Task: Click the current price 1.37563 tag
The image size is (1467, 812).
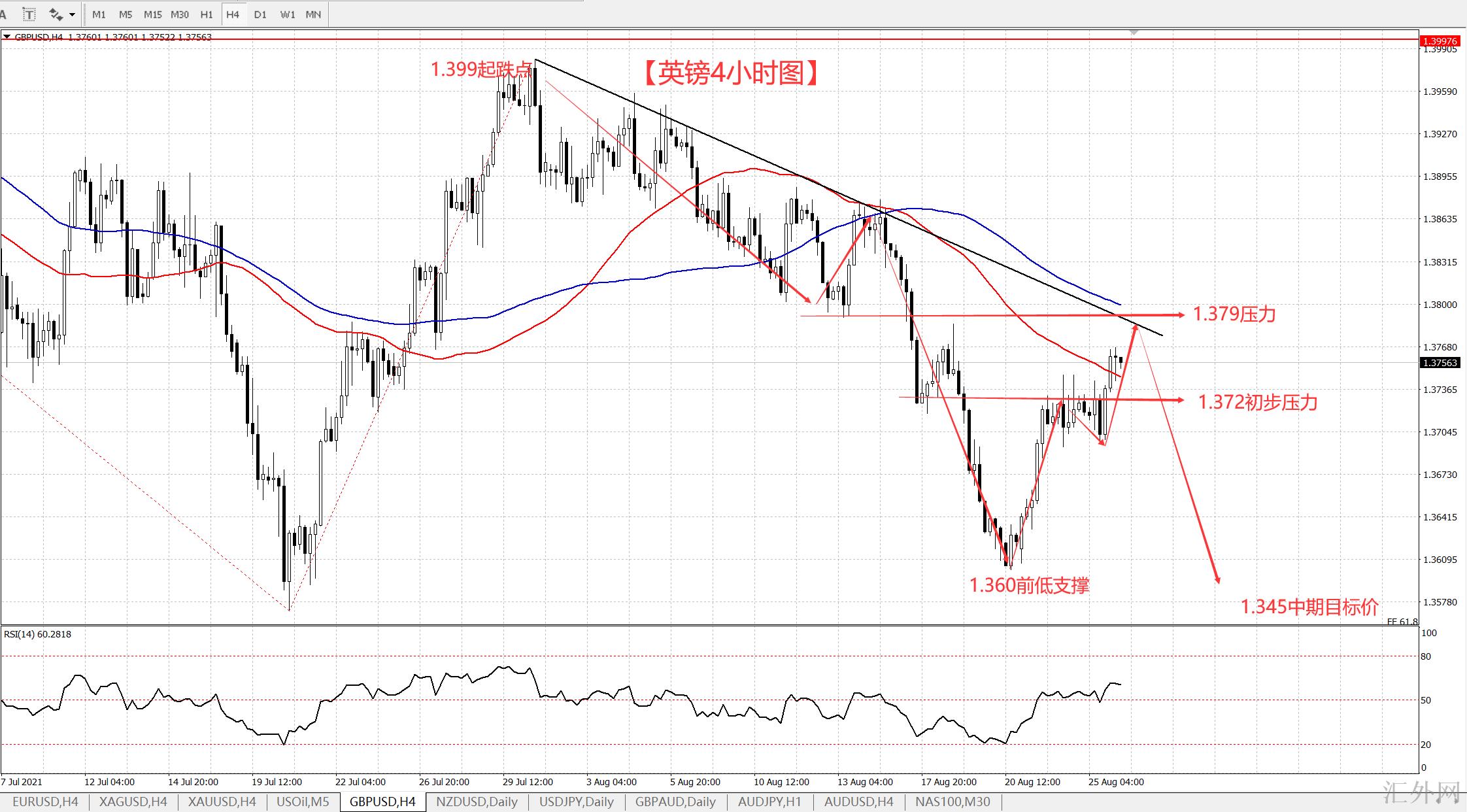Action: pos(1439,363)
